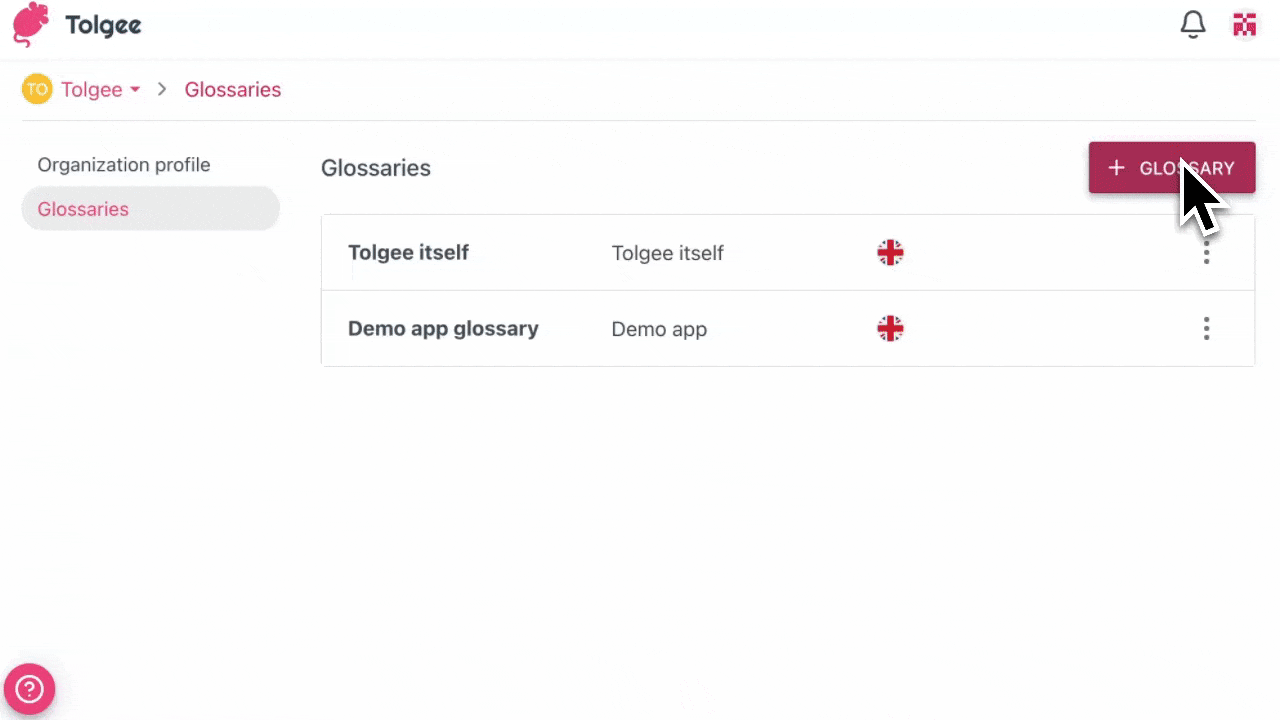The image size is (1280, 720).
Task: Click the user avatar in the top bar
Action: pos(1244,24)
